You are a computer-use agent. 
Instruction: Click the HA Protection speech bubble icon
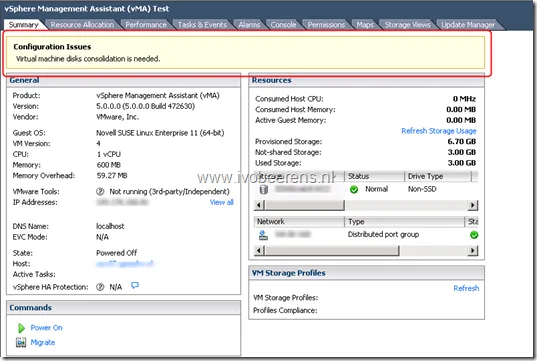(135, 285)
